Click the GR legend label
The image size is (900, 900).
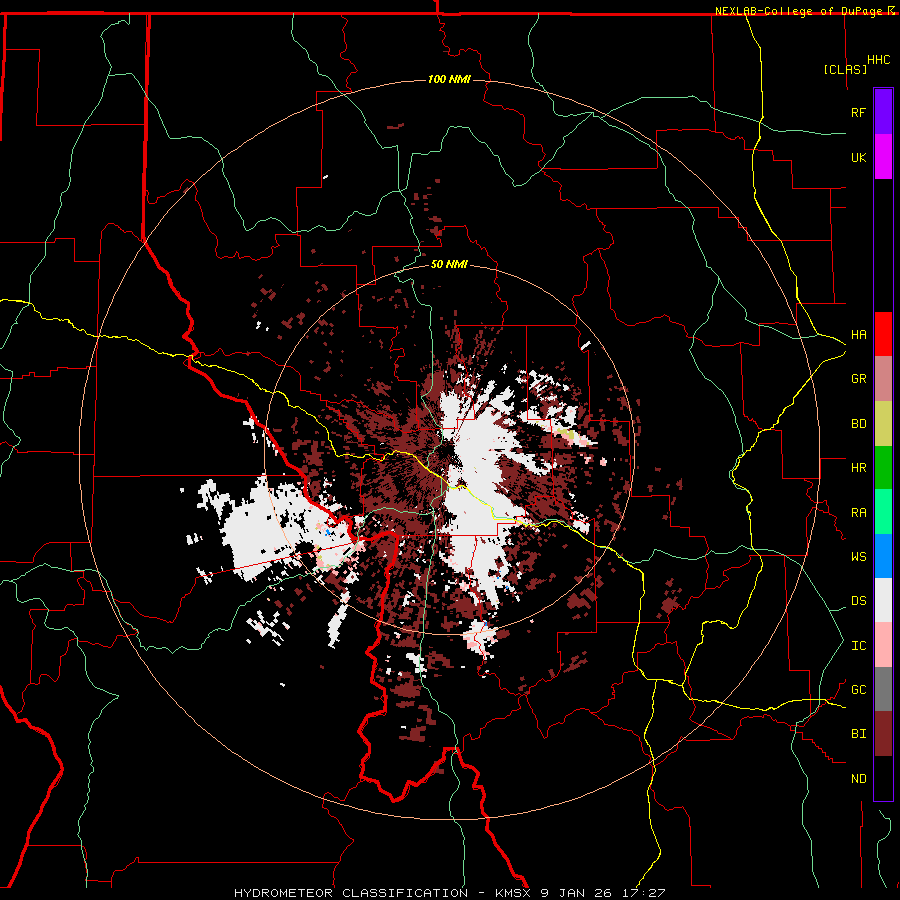[x=858, y=379]
